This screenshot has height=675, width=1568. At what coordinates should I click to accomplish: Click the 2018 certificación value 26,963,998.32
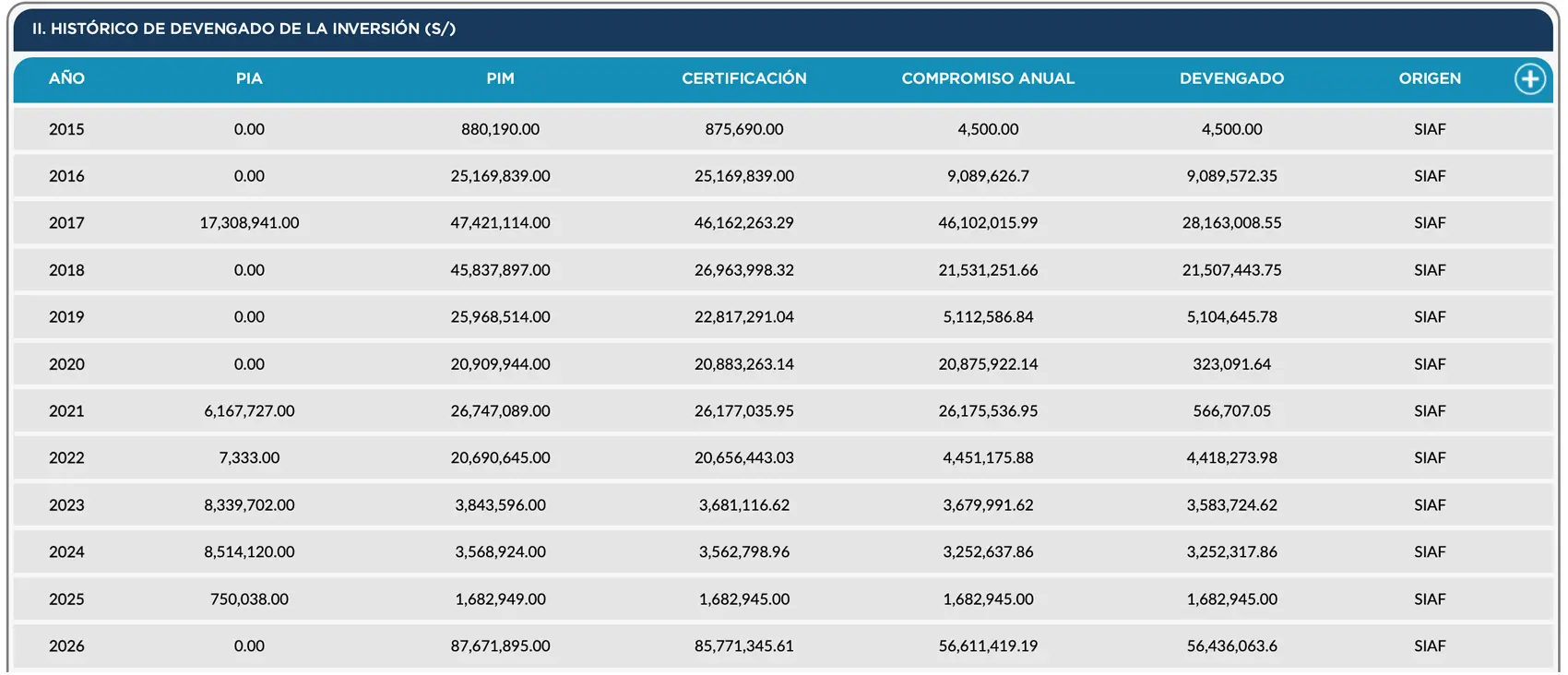(x=744, y=270)
